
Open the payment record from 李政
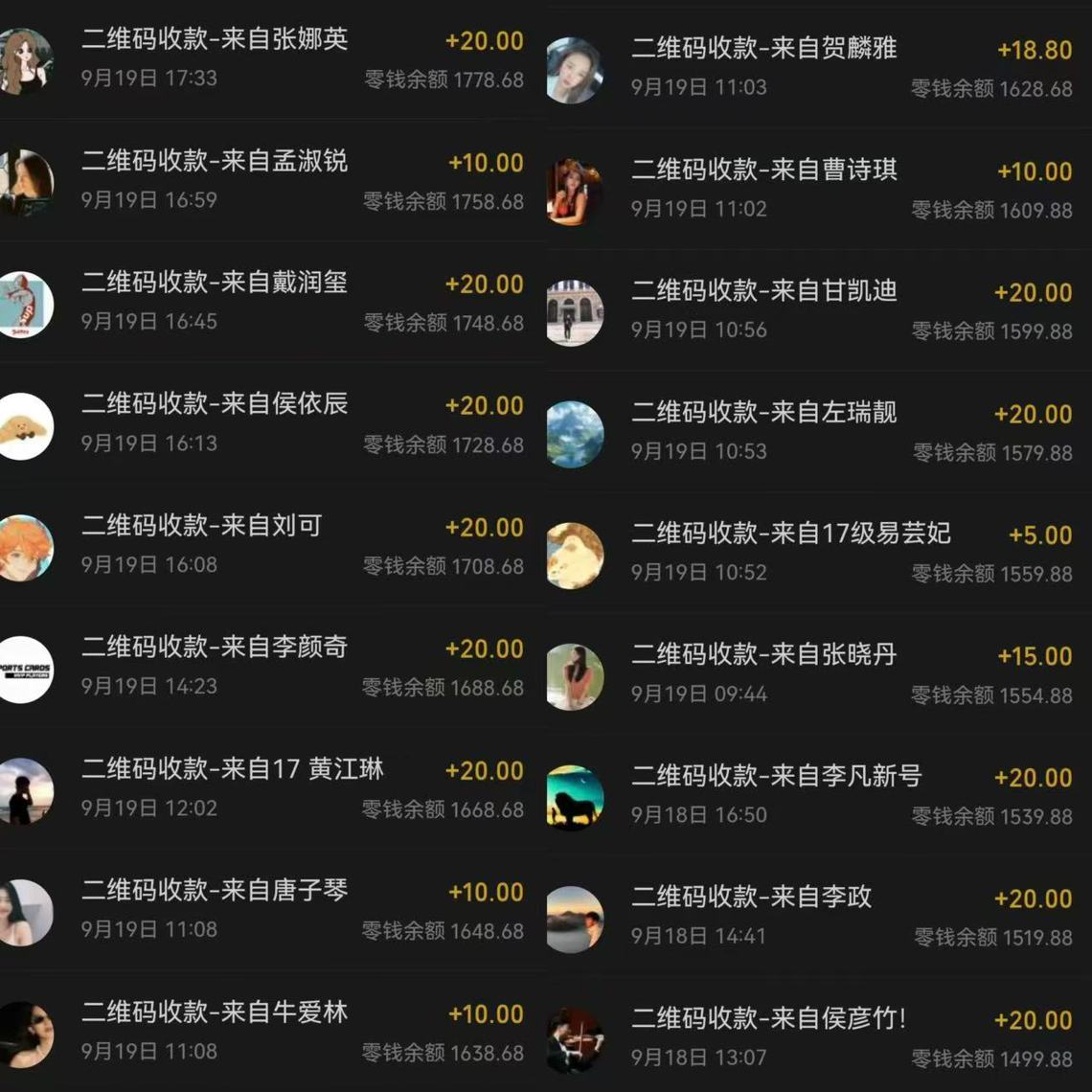[x=819, y=917]
